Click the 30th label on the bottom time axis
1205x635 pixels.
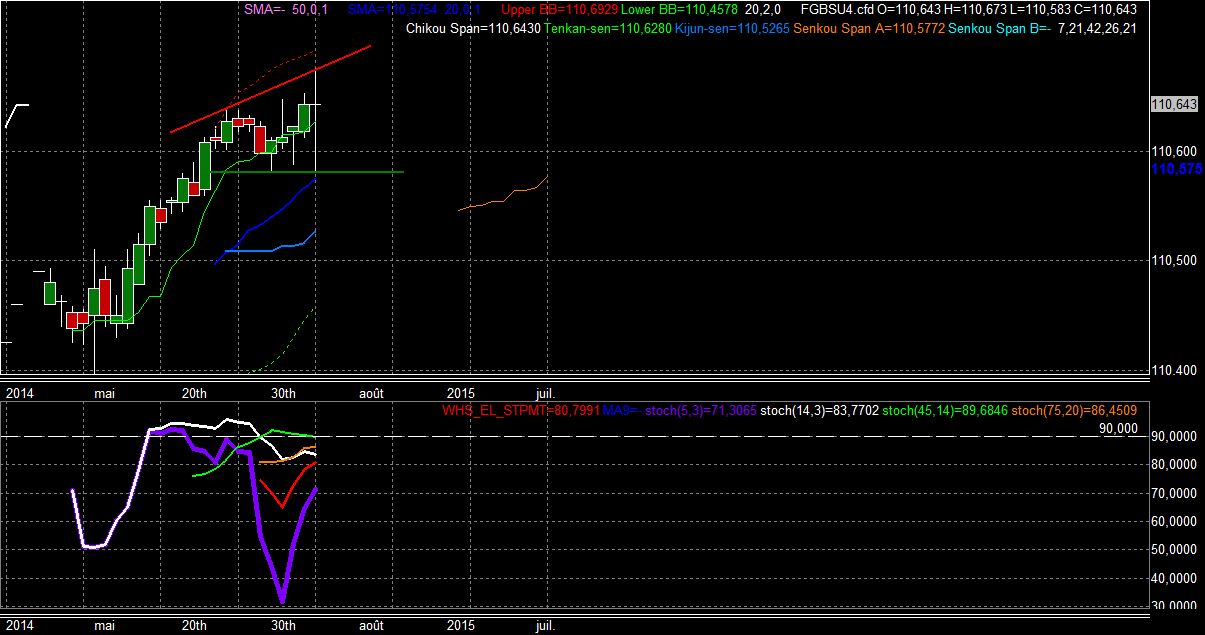(x=283, y=625)
